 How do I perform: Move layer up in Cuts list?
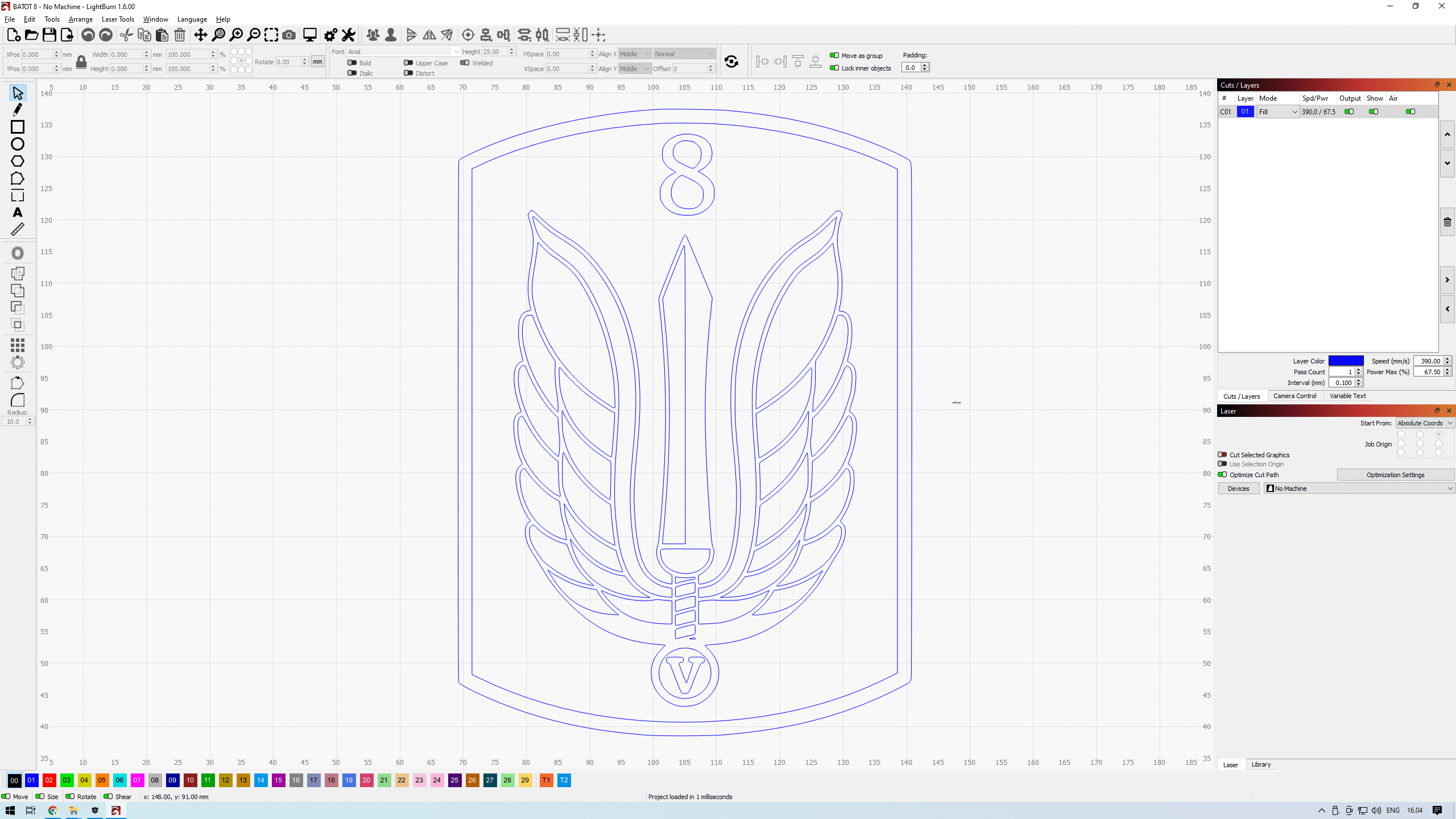point(1447,135)
